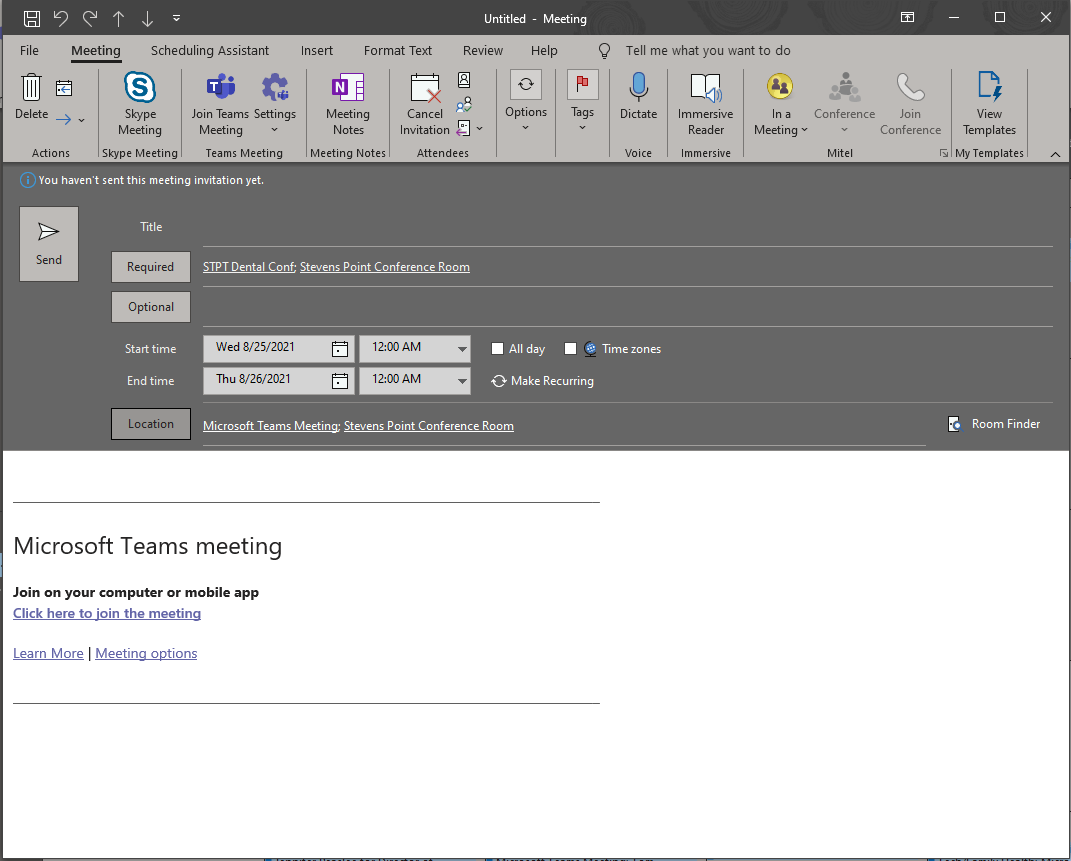Redo action in quick access toolbar
Screen dimensions: 1071x861
pos(89,18)
